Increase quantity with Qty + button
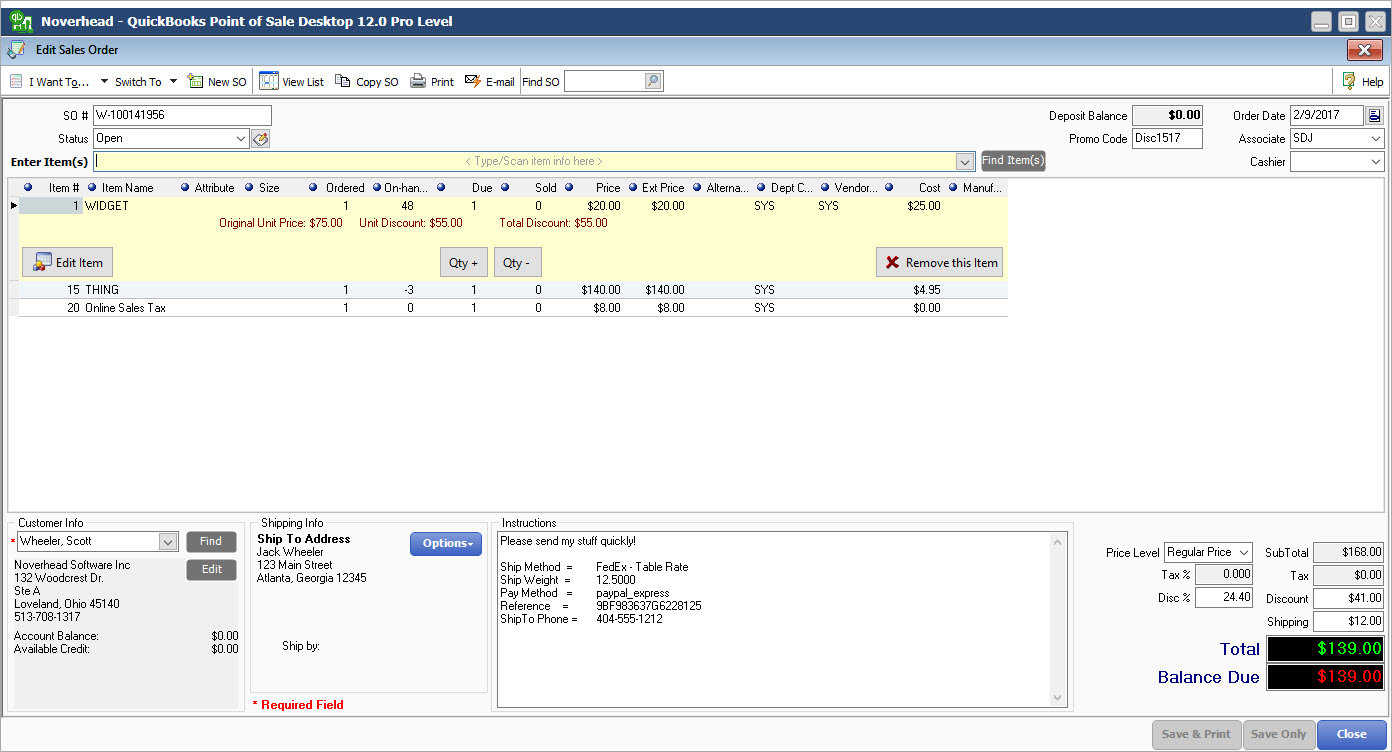 (464, 263)
